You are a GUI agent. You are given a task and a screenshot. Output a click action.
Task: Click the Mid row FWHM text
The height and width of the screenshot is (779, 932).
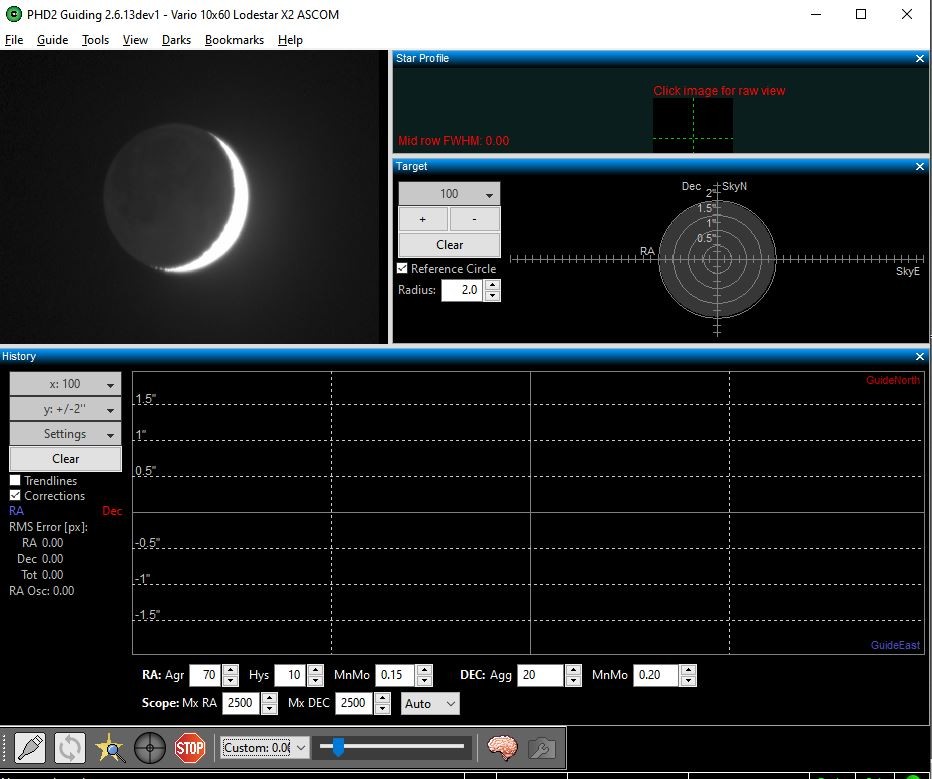(x=454, y=141)
